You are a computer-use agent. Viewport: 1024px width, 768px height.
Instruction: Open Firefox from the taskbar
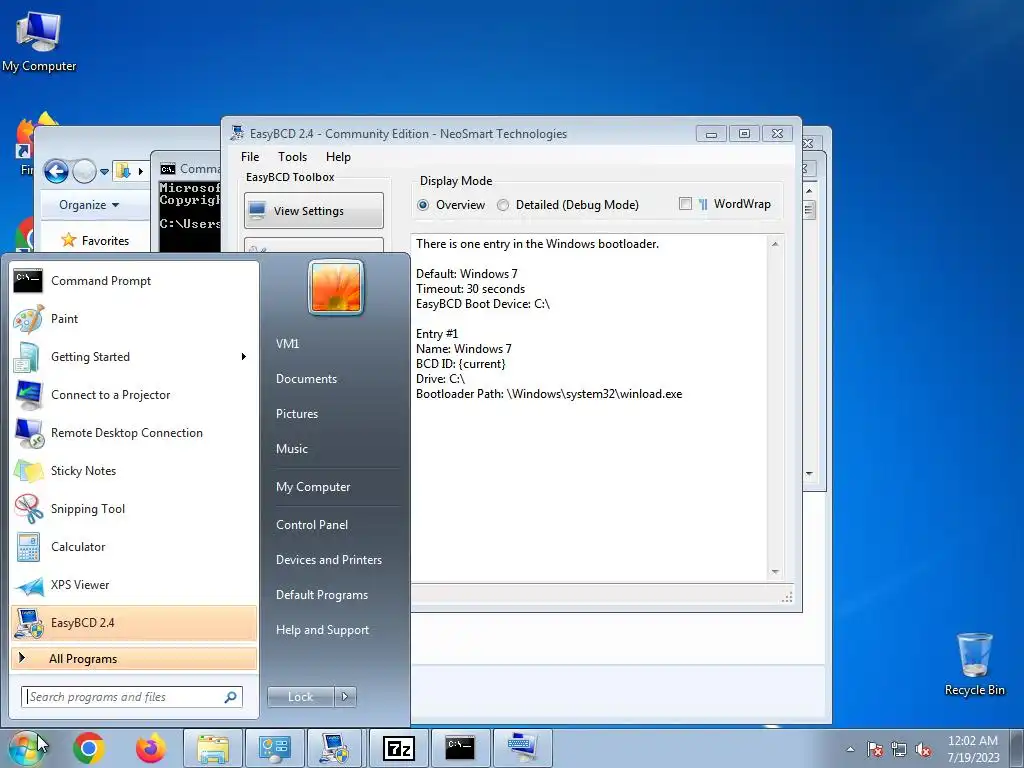click(x=150, y=748)
